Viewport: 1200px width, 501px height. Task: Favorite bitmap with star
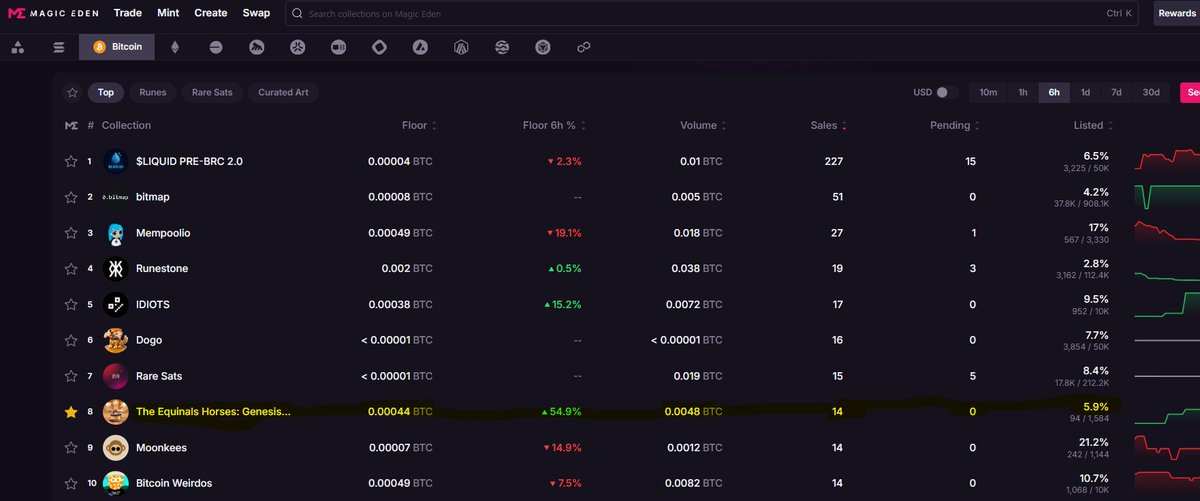71,197
